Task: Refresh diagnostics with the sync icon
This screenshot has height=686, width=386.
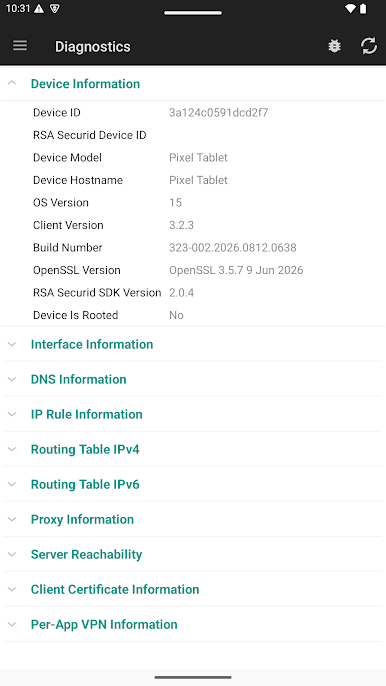Action: point(369,46)
